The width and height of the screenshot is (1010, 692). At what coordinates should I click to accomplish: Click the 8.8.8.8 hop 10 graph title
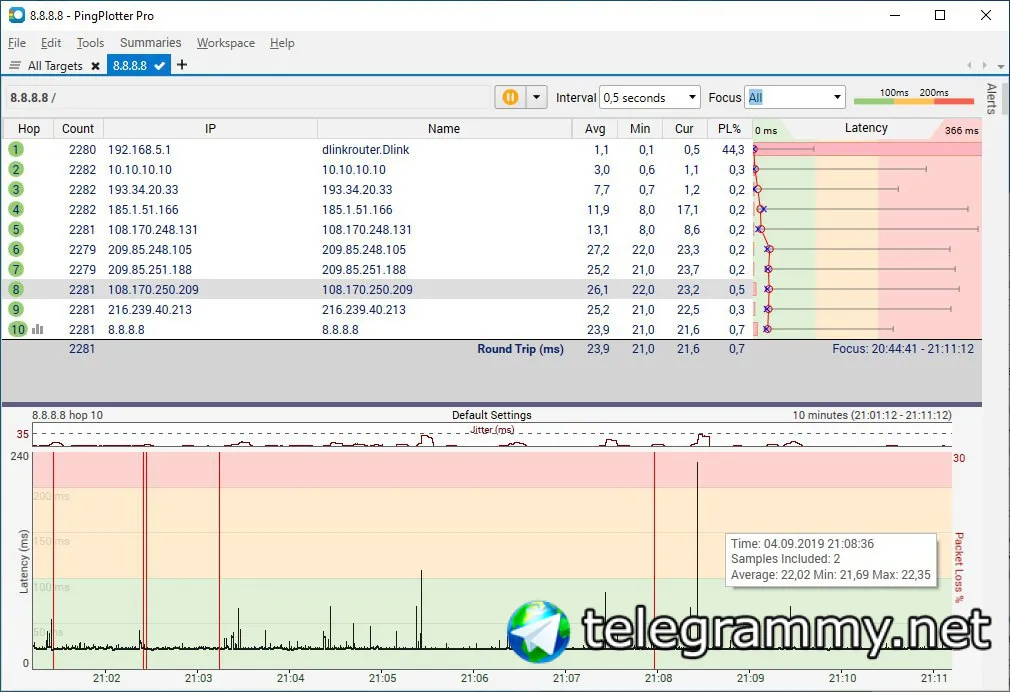pyautogui.click(x=67, y=415)
